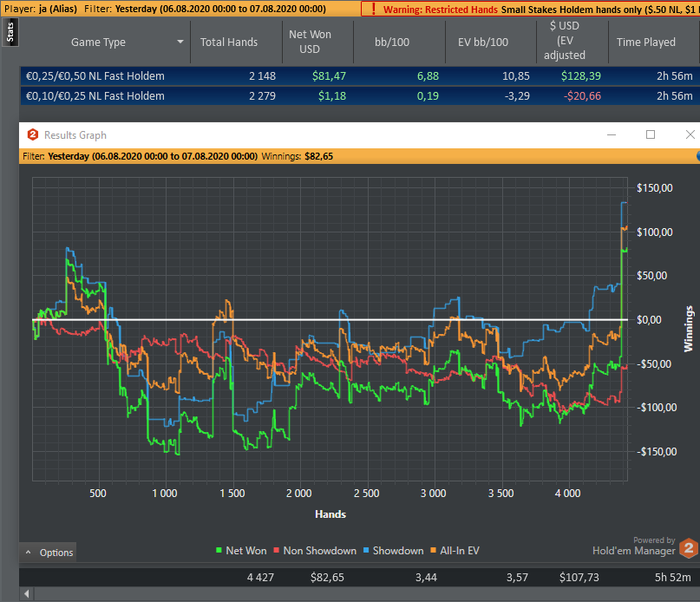Click the Restricted Hands warning icon
The image size is (700, 602).
[374, 9]
